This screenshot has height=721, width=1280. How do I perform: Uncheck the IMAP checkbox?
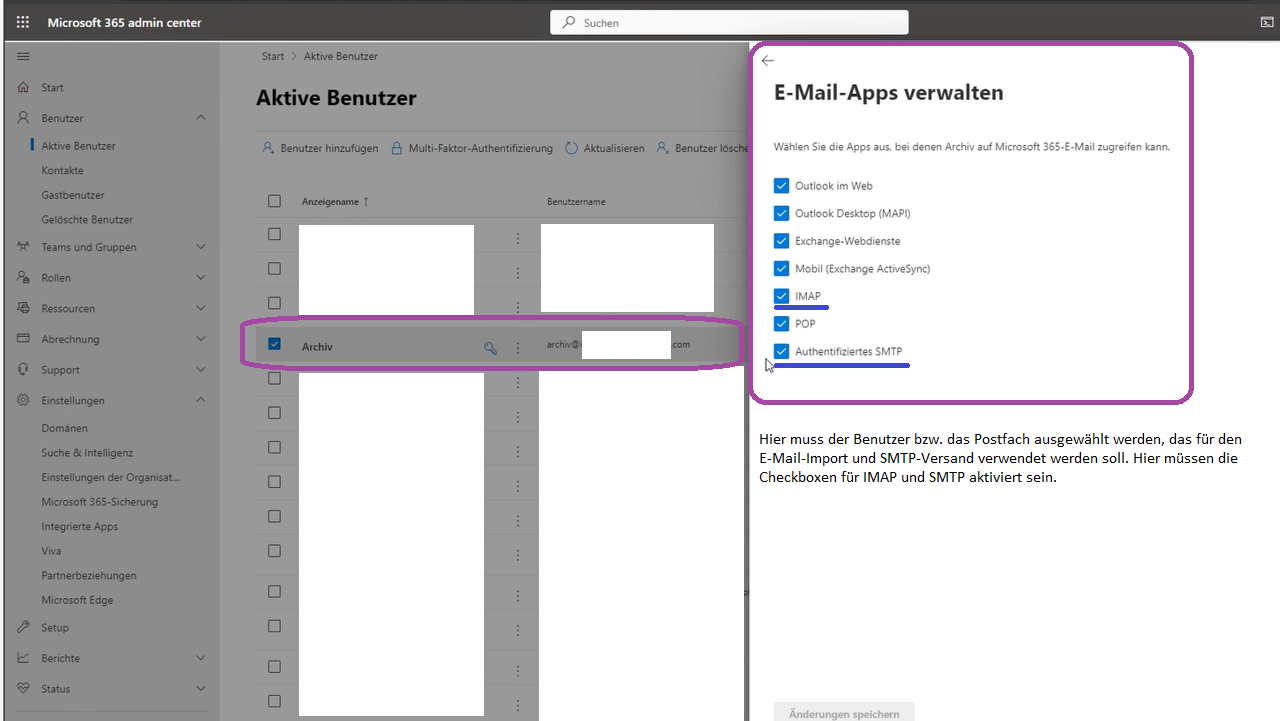(x=781, y=296)
